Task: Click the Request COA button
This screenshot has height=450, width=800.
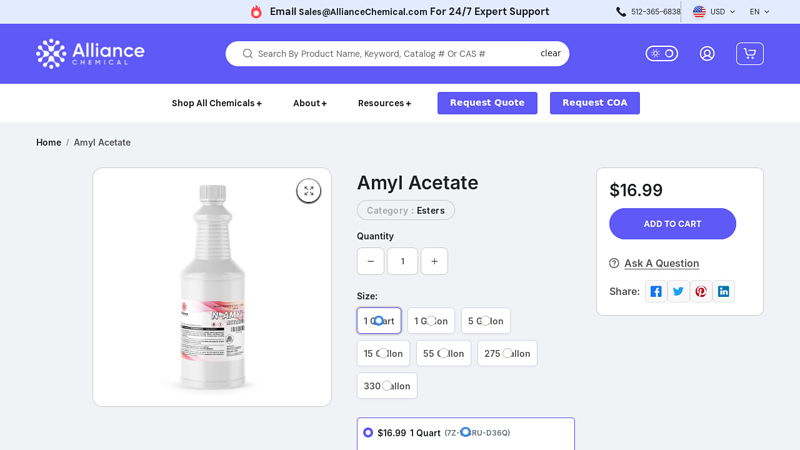Action: click(595, 103)
